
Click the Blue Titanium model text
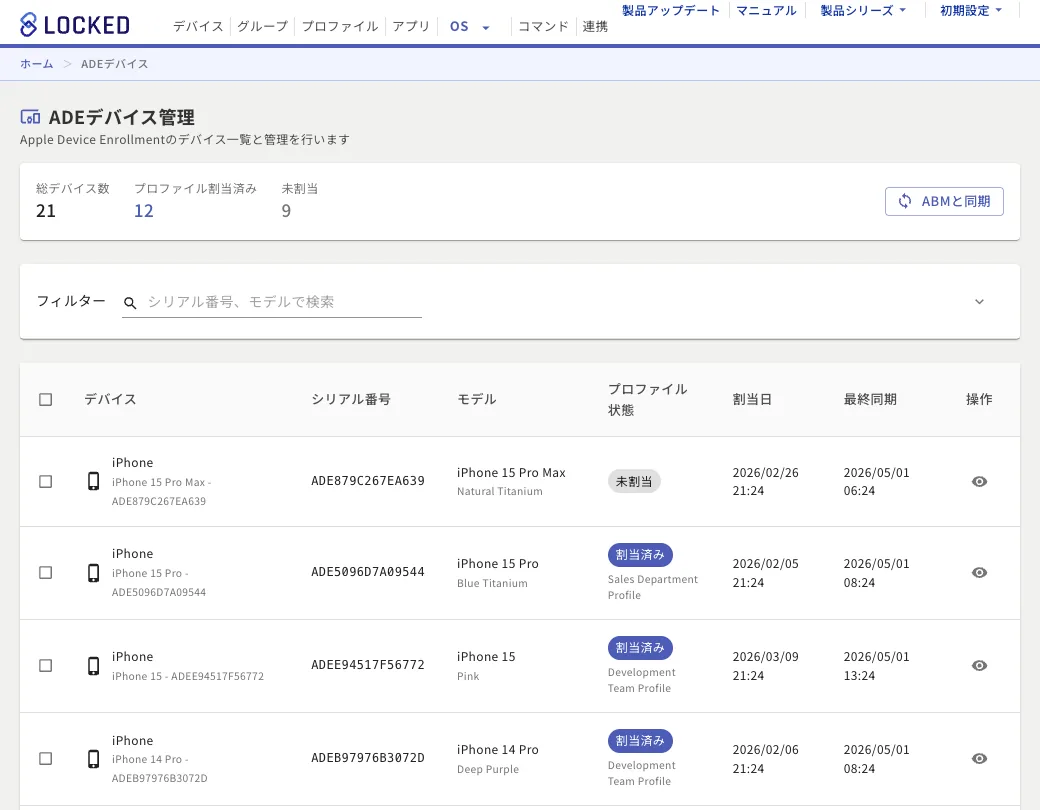click(492, 583)
